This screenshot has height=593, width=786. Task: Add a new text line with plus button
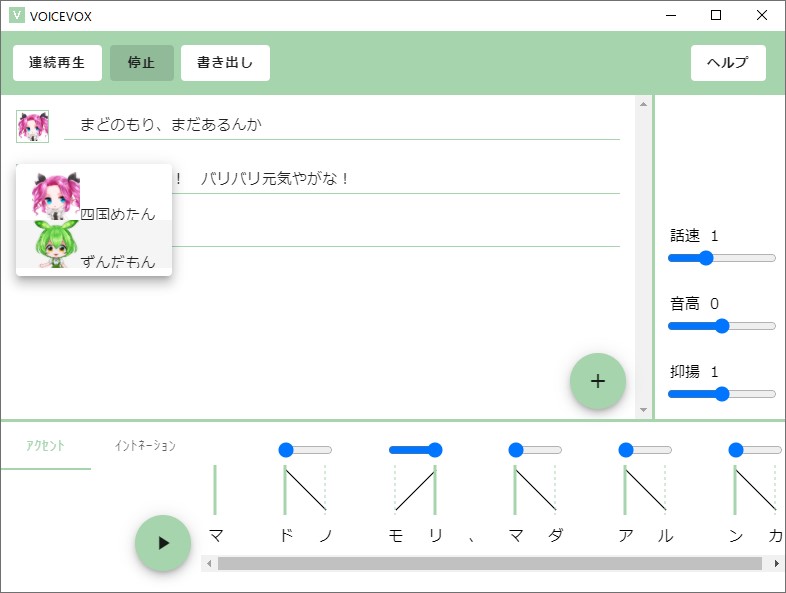[598, 381]
